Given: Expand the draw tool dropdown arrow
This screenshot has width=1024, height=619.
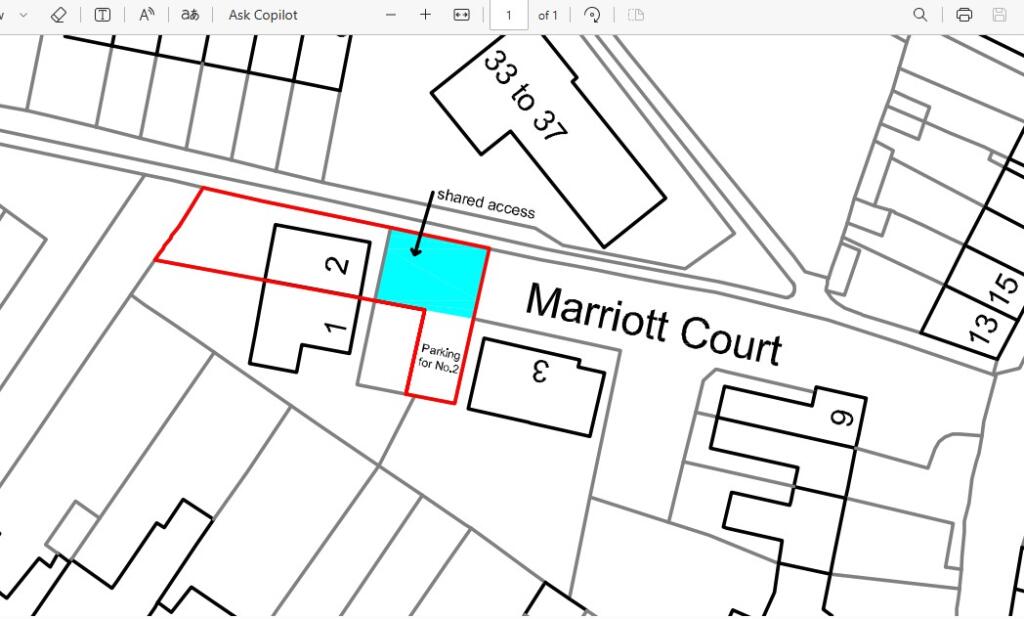Looking at the screenshot, I should (24, 15).
